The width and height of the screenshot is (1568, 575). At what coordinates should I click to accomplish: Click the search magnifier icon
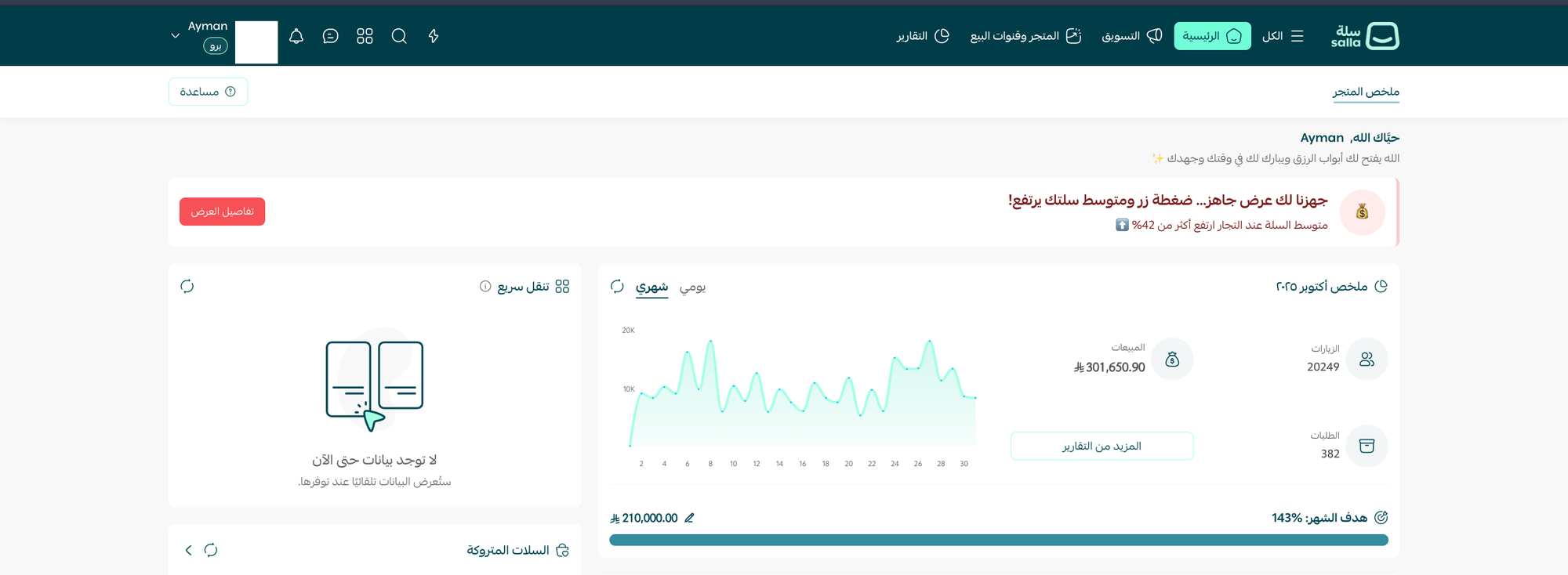coord(399,36)
